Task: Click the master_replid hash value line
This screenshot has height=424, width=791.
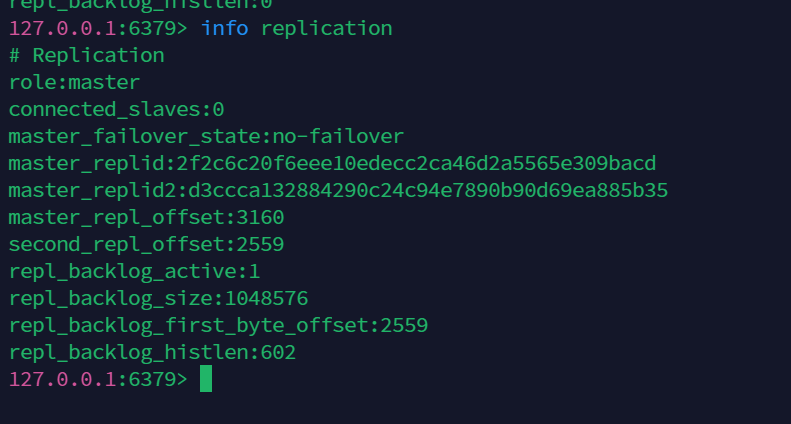Action: tap(332, 163)
